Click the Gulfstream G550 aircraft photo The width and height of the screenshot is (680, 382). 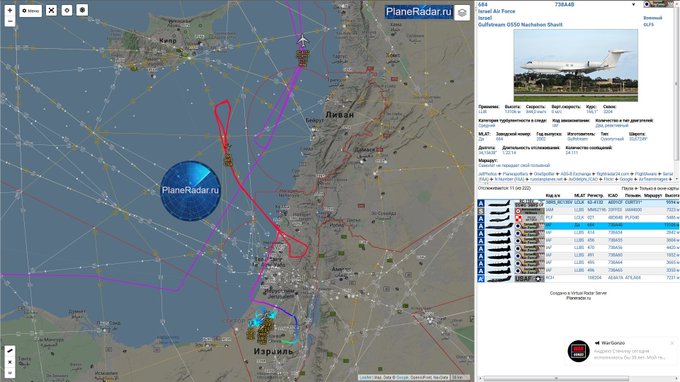pyautogui.click(x=575, y=65)
